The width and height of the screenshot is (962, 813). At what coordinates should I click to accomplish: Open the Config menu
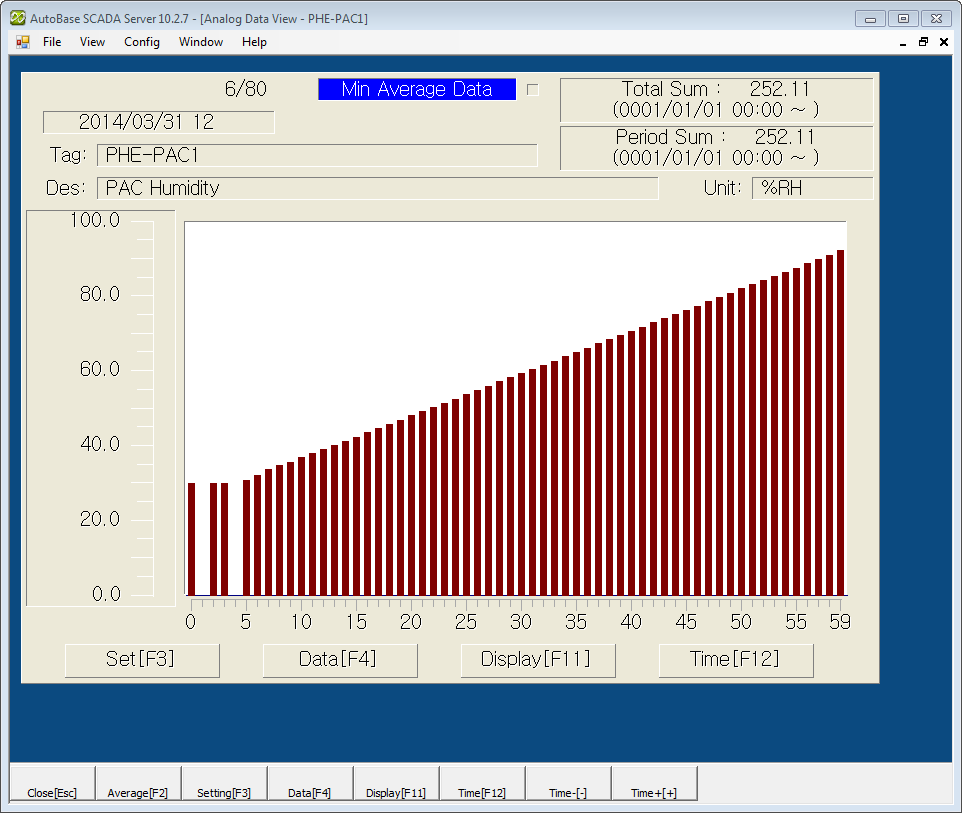142,42
